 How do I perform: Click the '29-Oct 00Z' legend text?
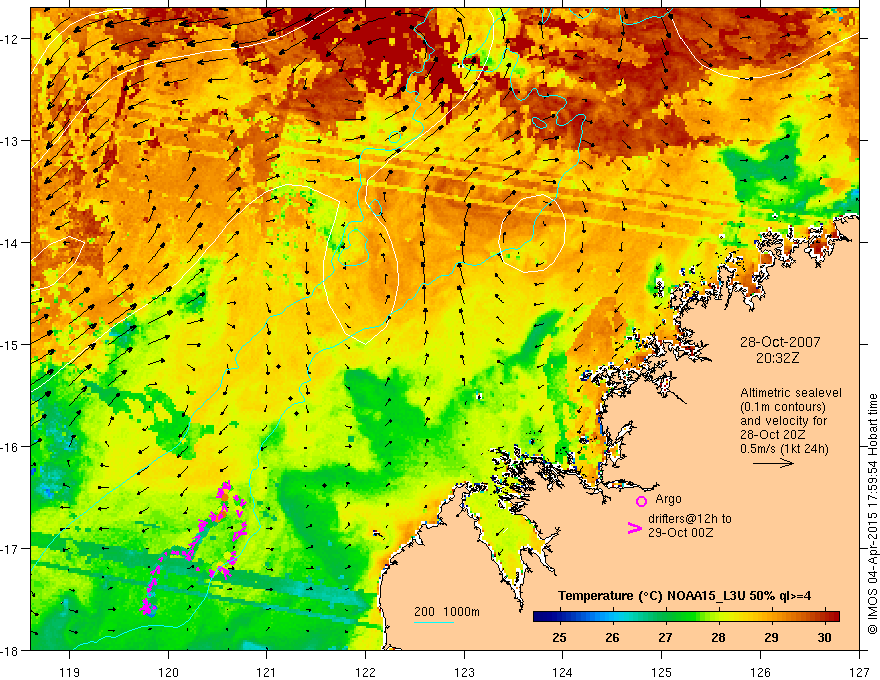click(680, 532)
